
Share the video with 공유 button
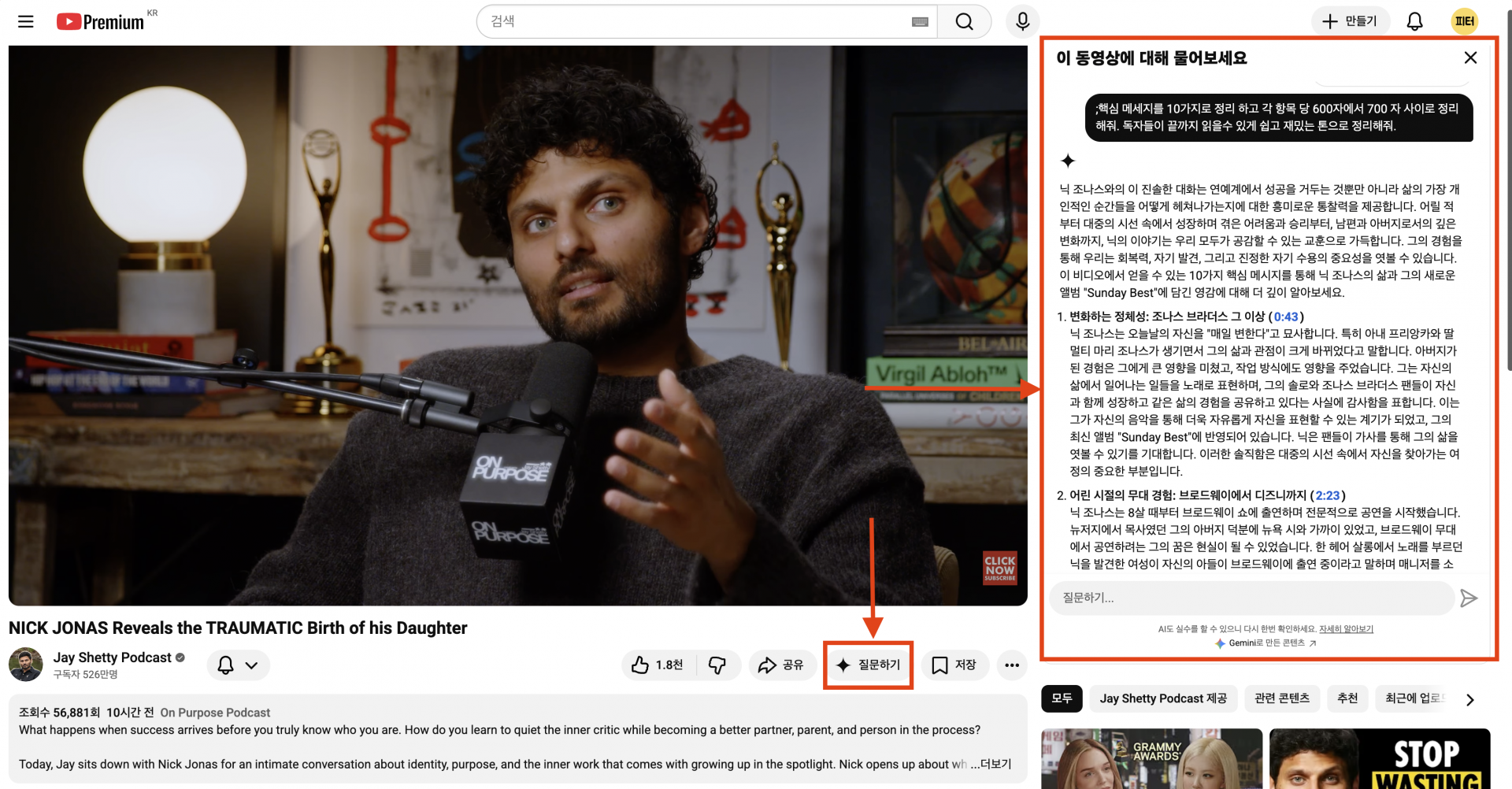pos(782,665)
